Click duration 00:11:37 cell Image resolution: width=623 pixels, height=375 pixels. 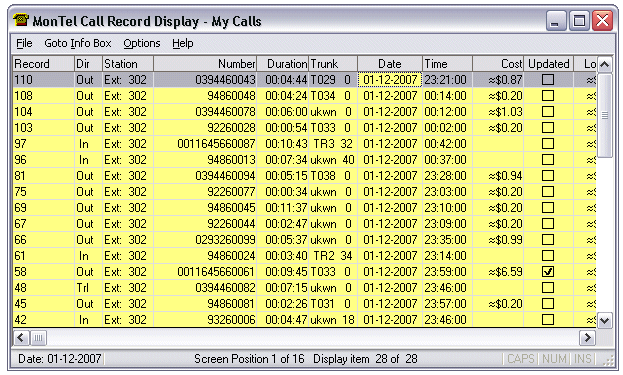pos(282,207)
